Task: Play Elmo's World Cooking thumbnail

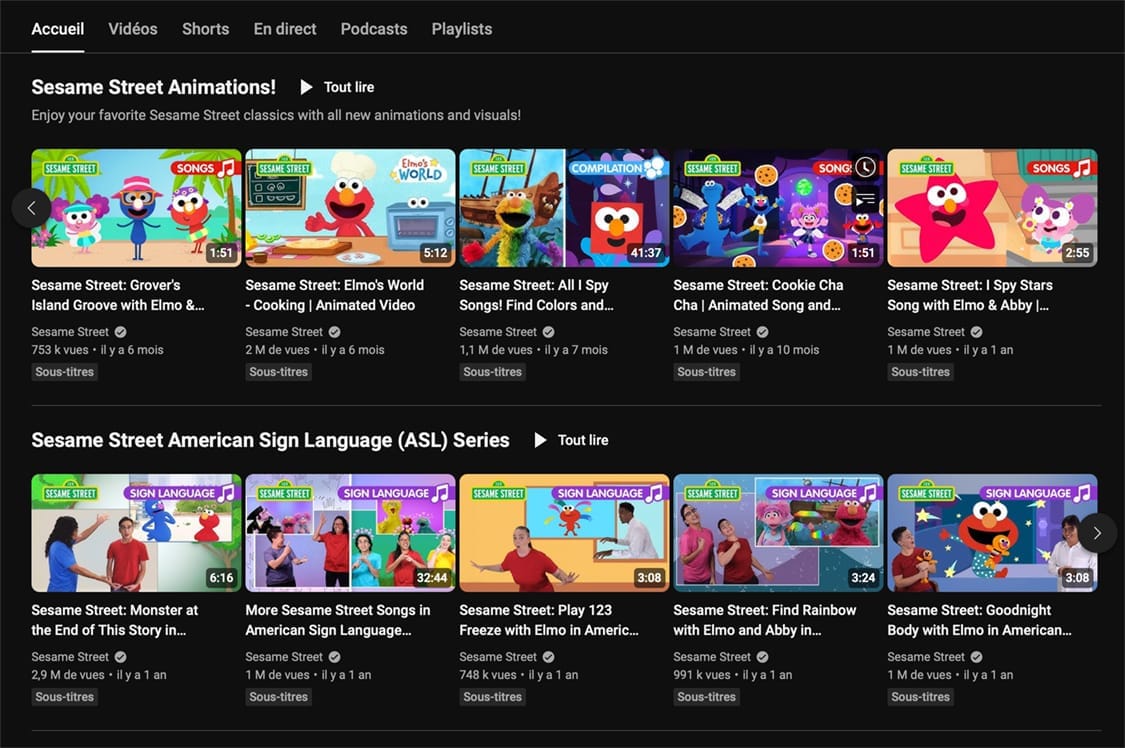Action: click(x=350, y=208)
